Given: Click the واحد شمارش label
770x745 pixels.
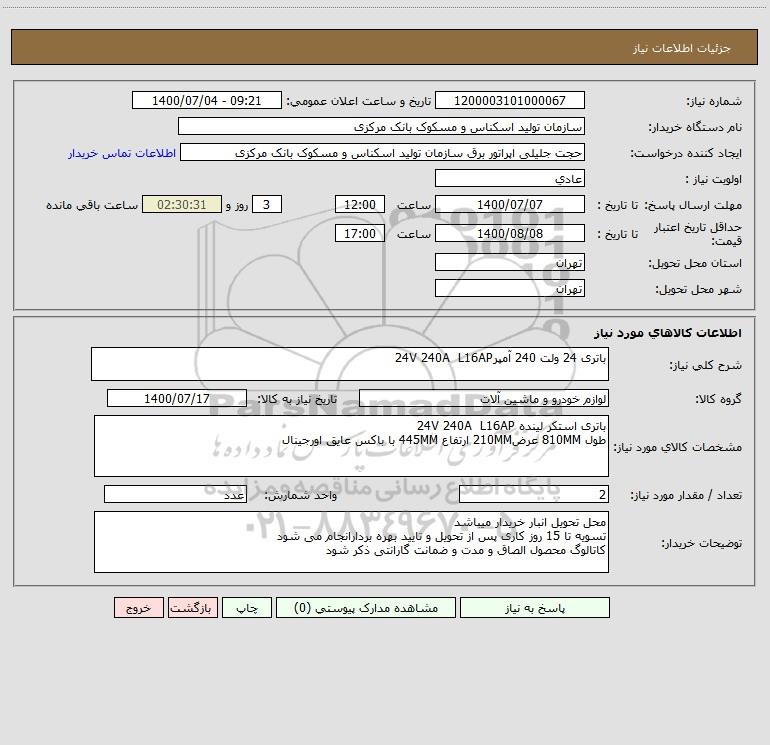Looking at the screenshot, I should click(301, 495).
